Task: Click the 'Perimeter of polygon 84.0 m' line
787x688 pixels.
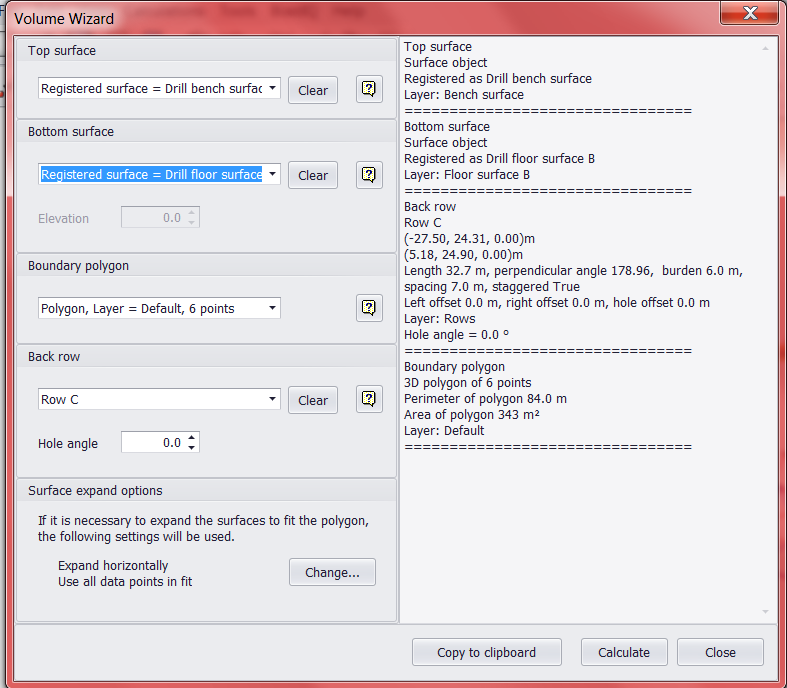Action: pyautogui.click(x=485, y=398)
